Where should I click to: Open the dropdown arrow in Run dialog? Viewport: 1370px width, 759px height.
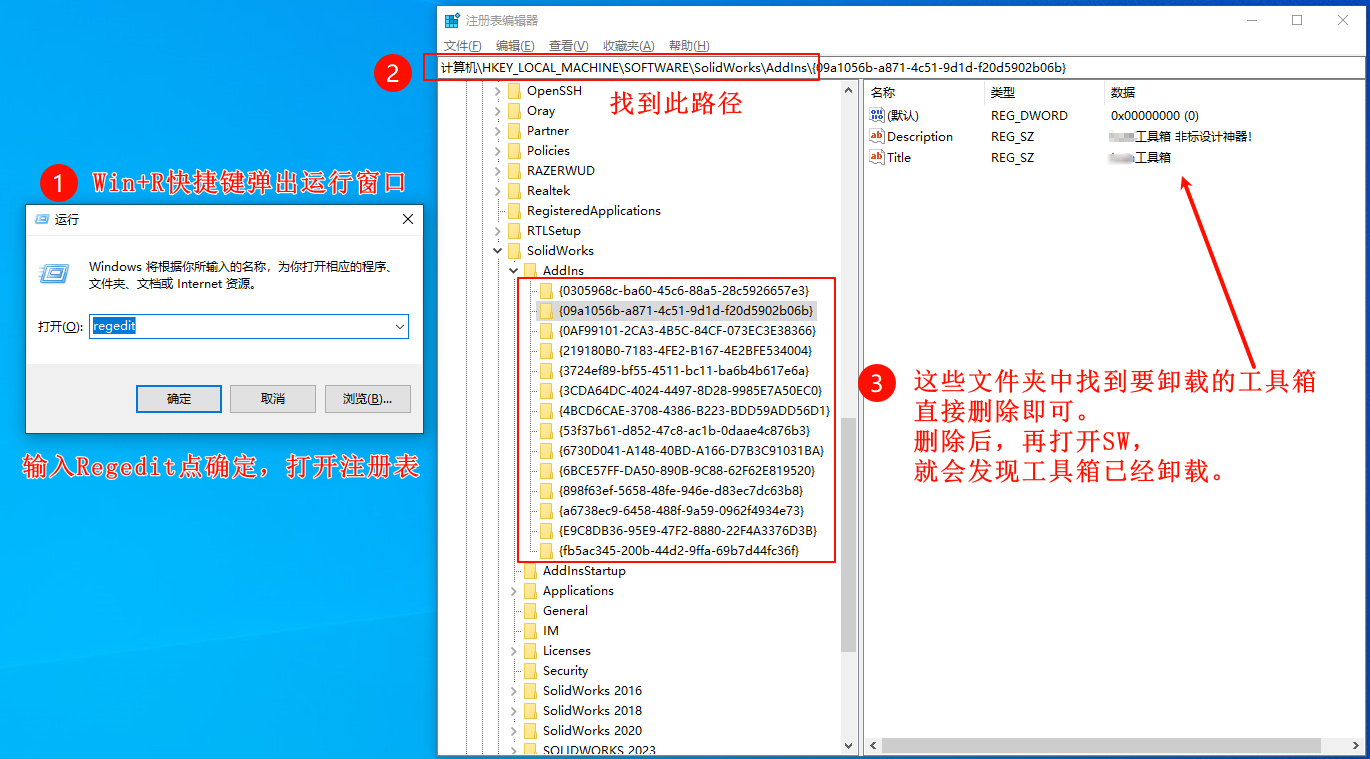click(400, 326)
